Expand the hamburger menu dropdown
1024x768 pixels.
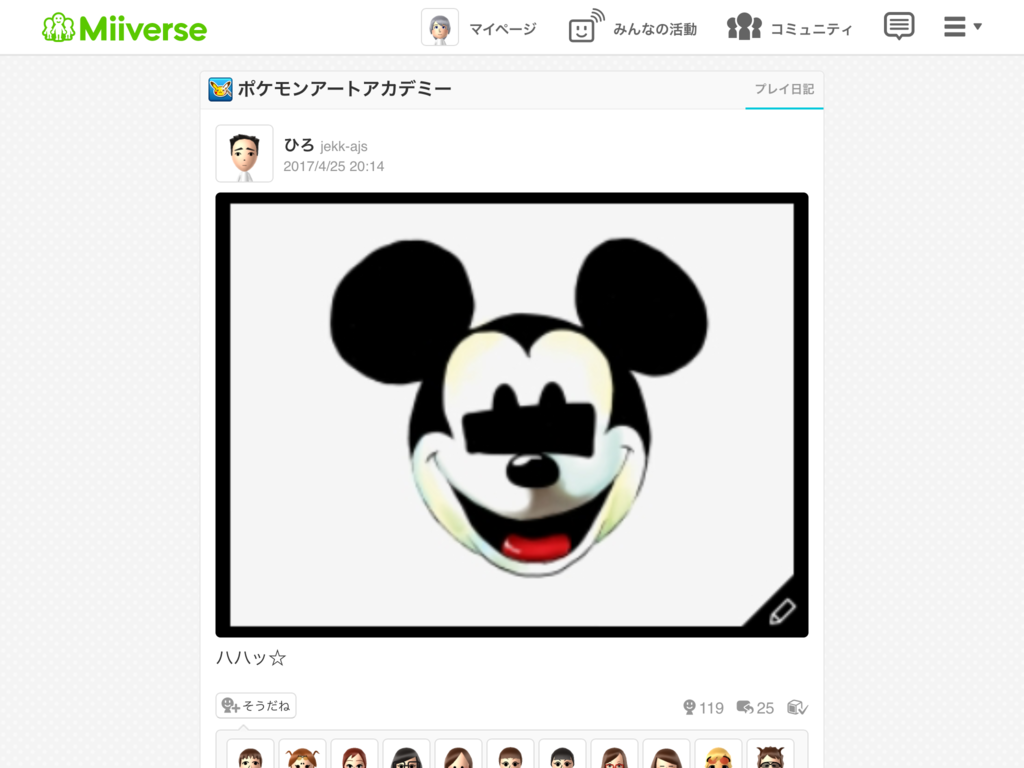(x=962, y=27)
